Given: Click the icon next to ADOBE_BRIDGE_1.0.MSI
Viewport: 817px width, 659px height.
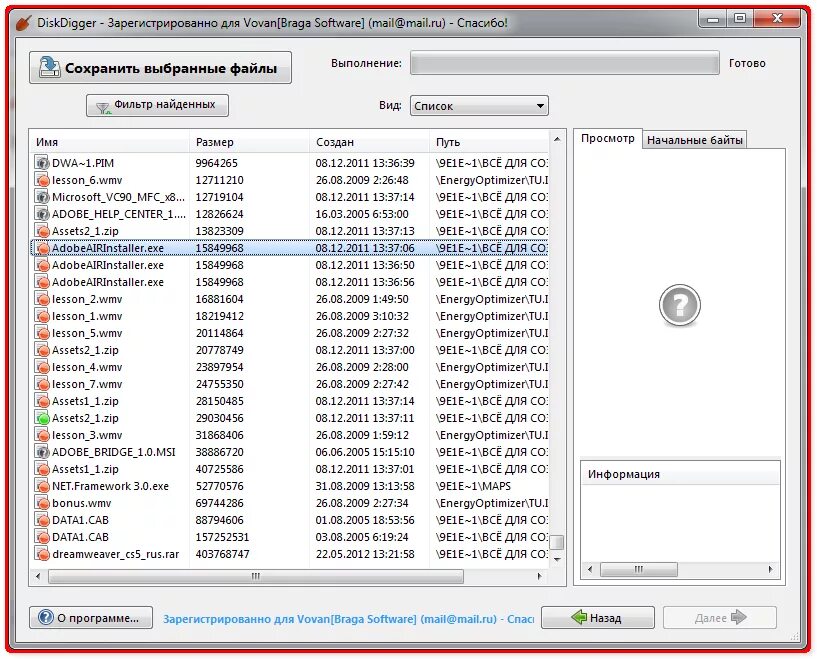Looking at the screenshot, I should click(x=42, y=452).
